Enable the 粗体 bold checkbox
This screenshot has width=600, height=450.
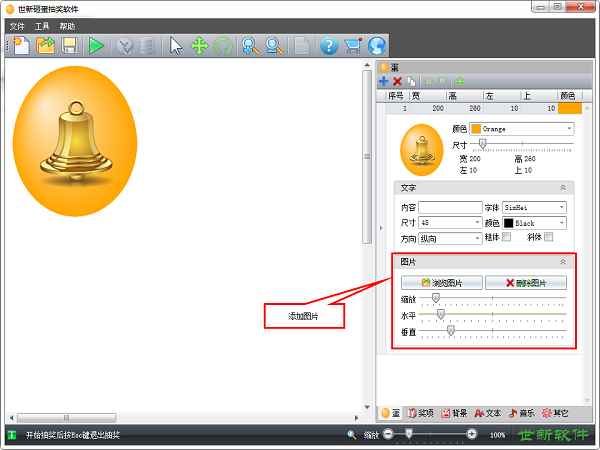tap(506, 237)
